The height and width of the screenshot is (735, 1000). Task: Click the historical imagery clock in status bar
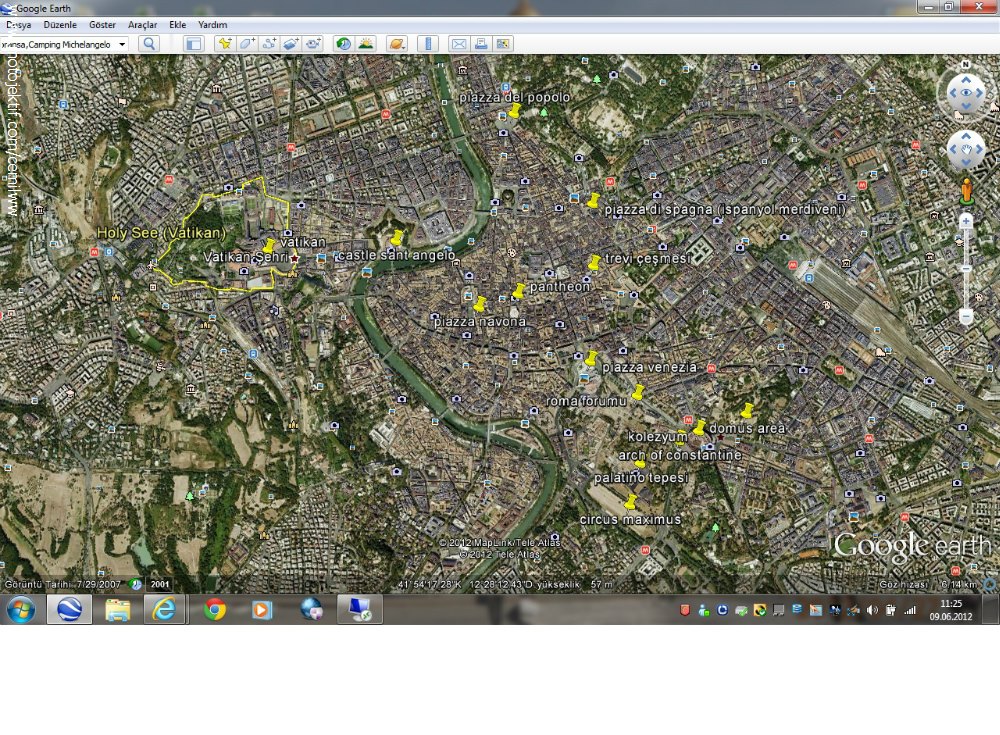135,584
